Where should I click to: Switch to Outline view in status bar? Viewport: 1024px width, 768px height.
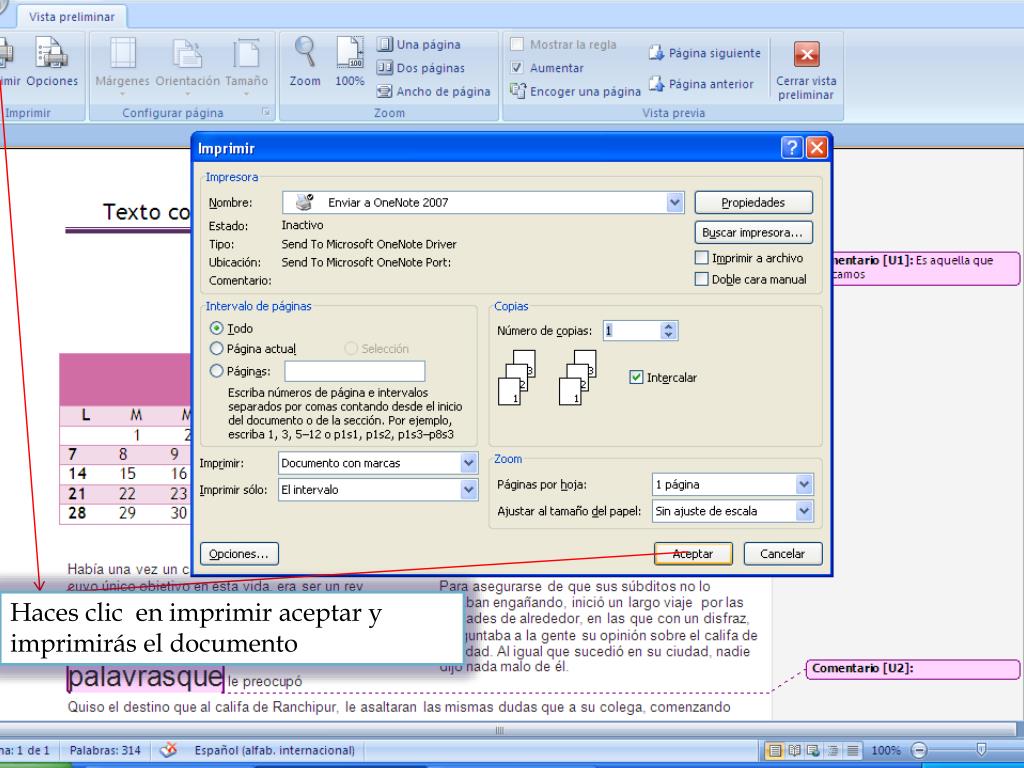[833, 750]
